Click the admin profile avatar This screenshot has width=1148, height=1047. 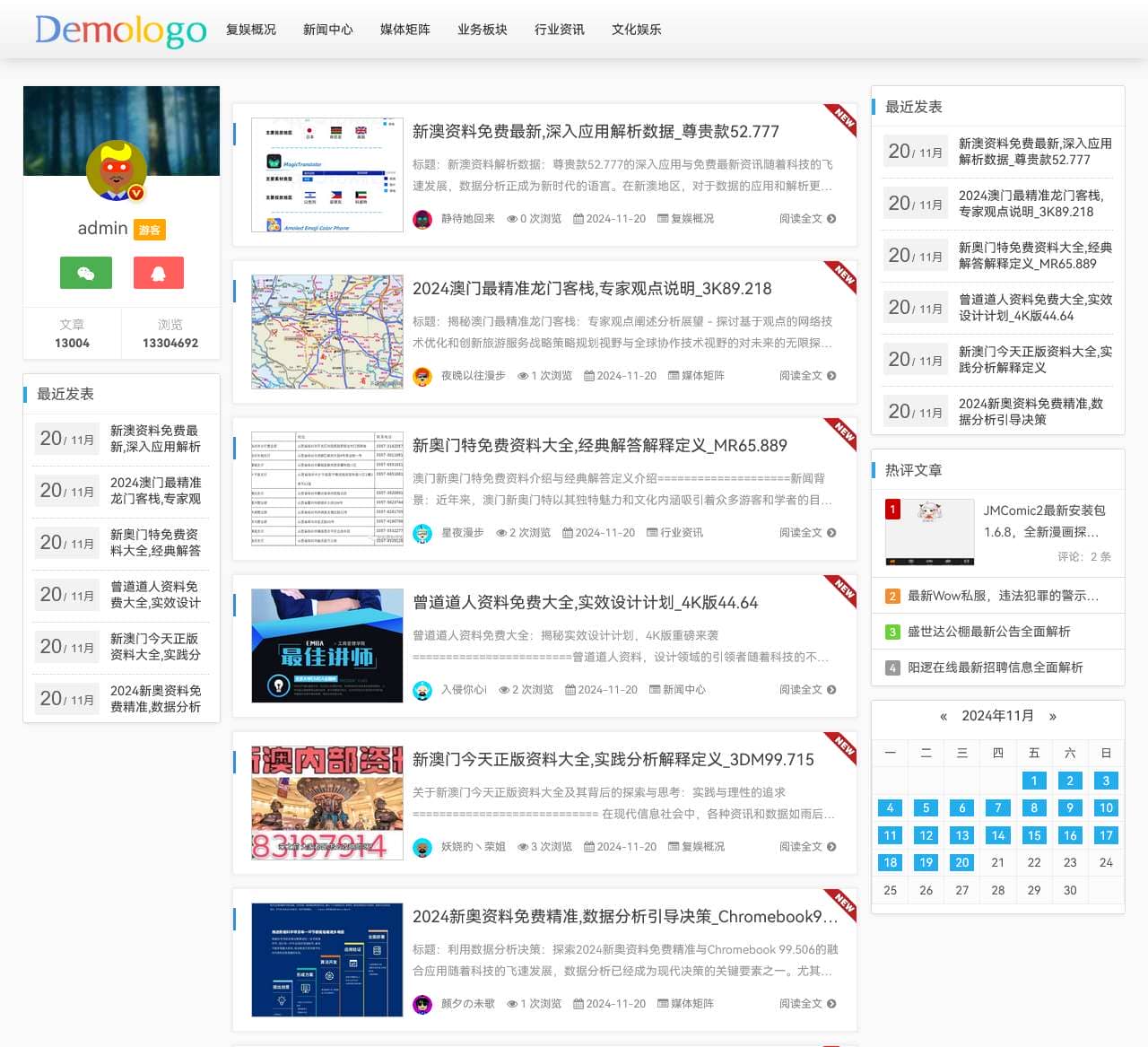pos(117,170)
